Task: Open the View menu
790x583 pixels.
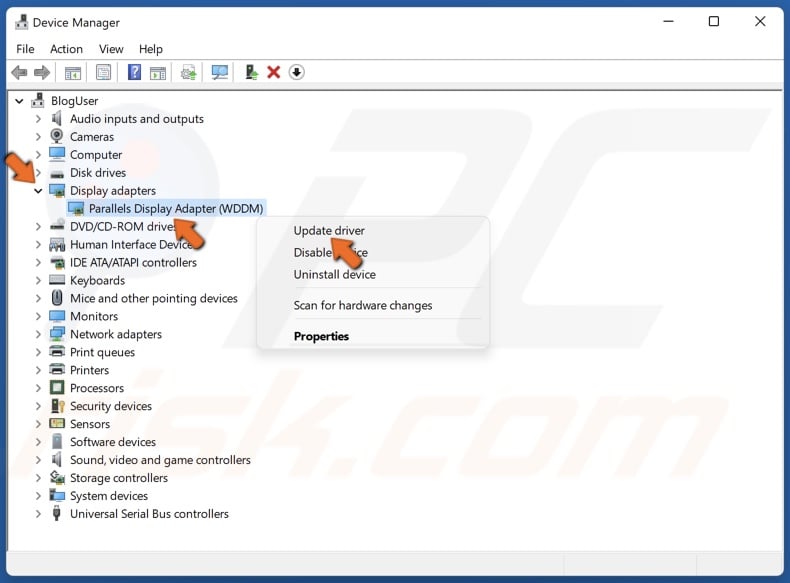Action: [111, 49]
